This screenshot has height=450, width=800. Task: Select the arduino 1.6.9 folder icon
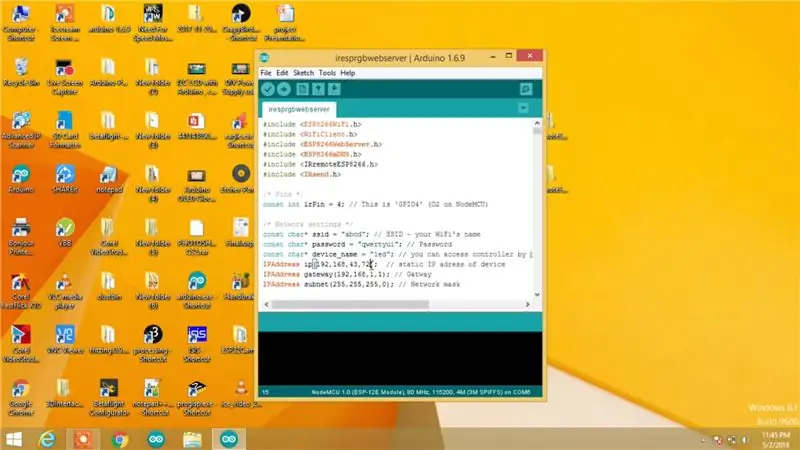click(109, 18)
